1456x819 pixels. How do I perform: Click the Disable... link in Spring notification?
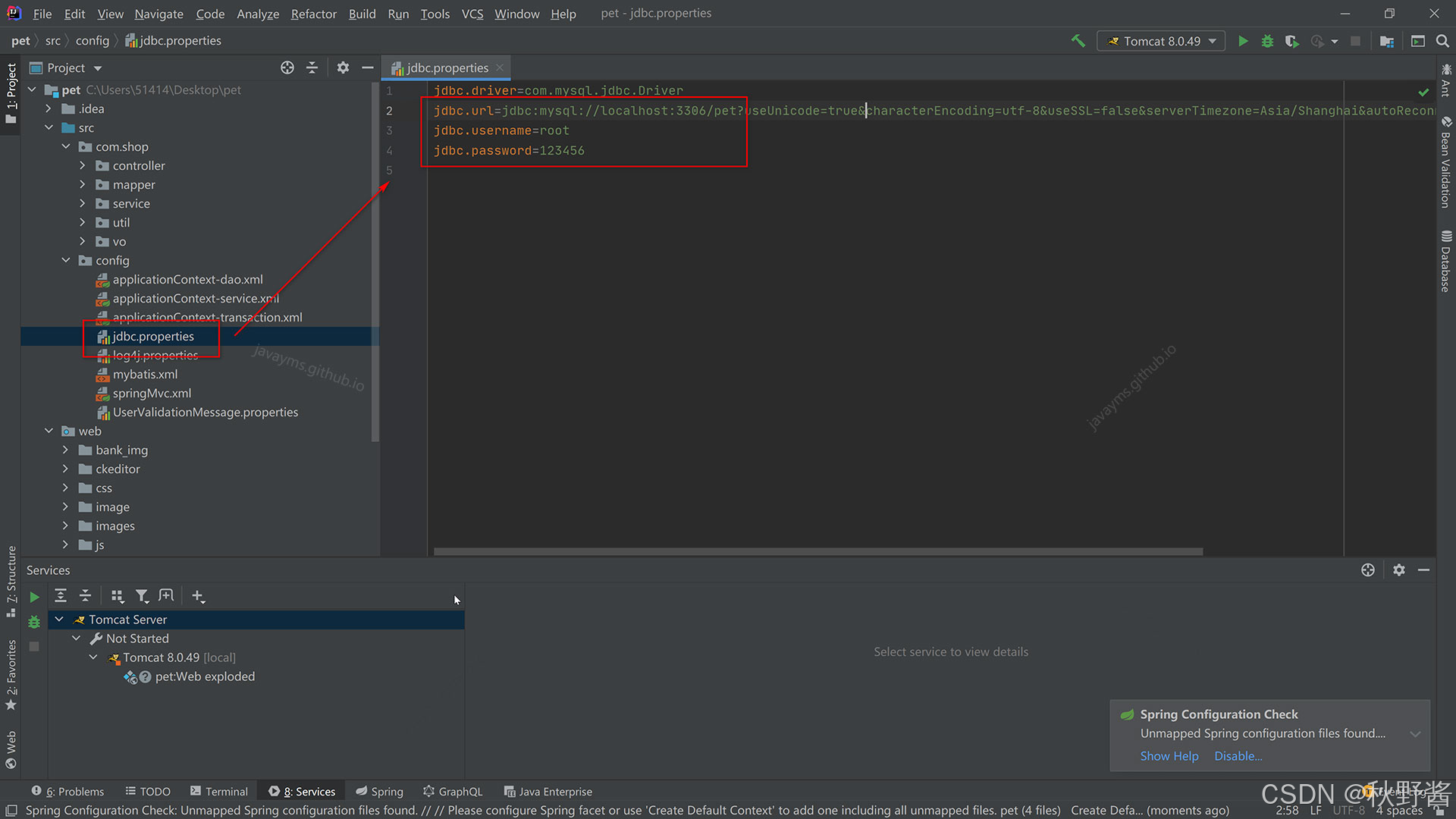[x=1238, y=756]
